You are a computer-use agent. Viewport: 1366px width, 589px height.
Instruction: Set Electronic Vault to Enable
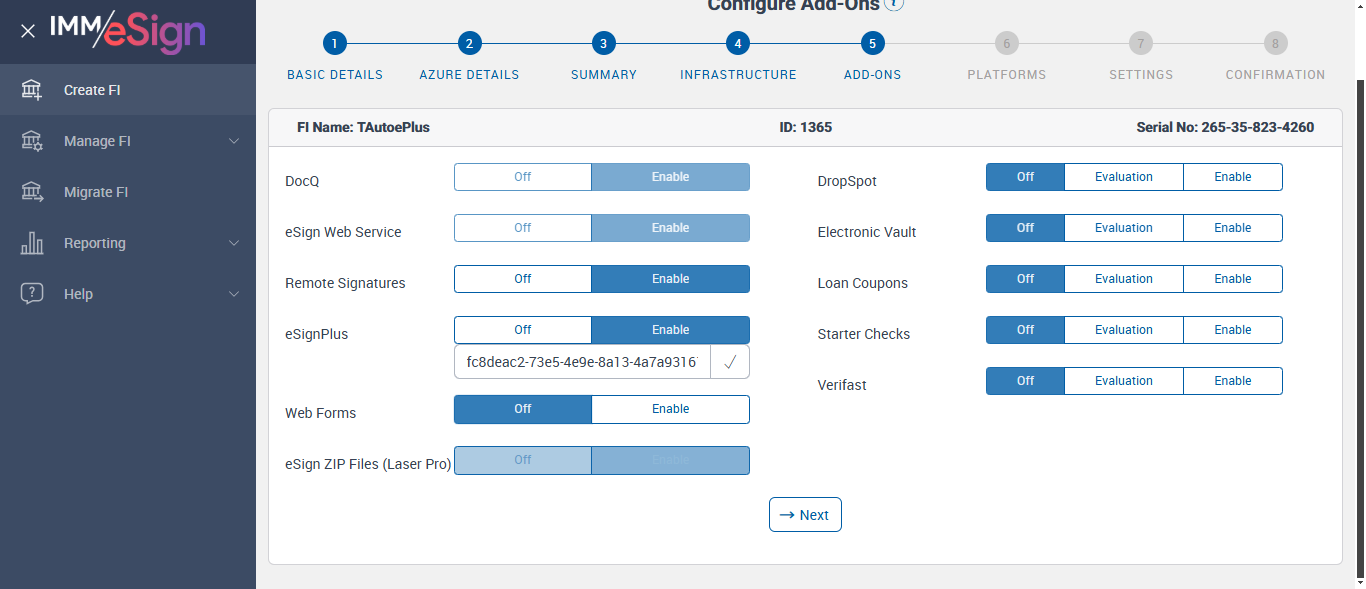1233,228
